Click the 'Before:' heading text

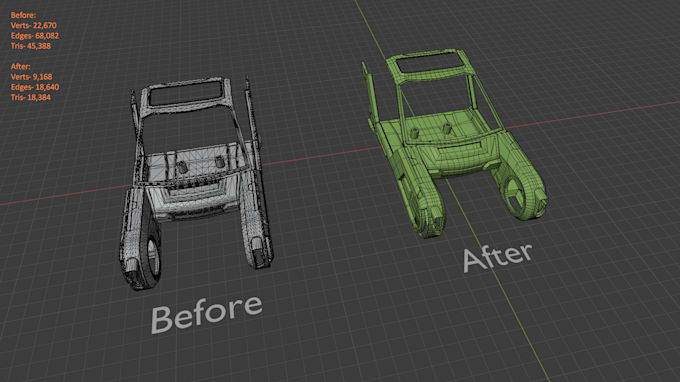[x=23, y=15]
